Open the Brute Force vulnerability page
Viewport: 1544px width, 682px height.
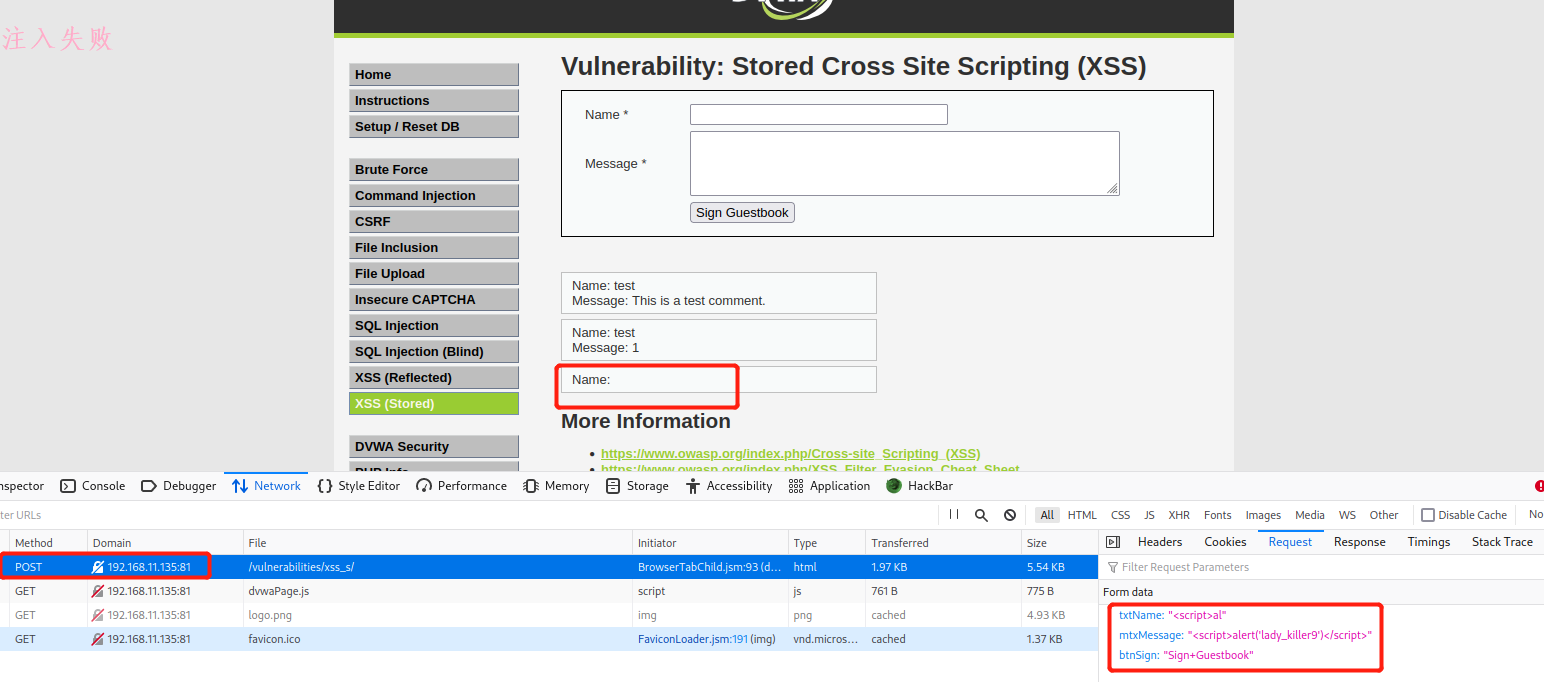pos(434,170)
